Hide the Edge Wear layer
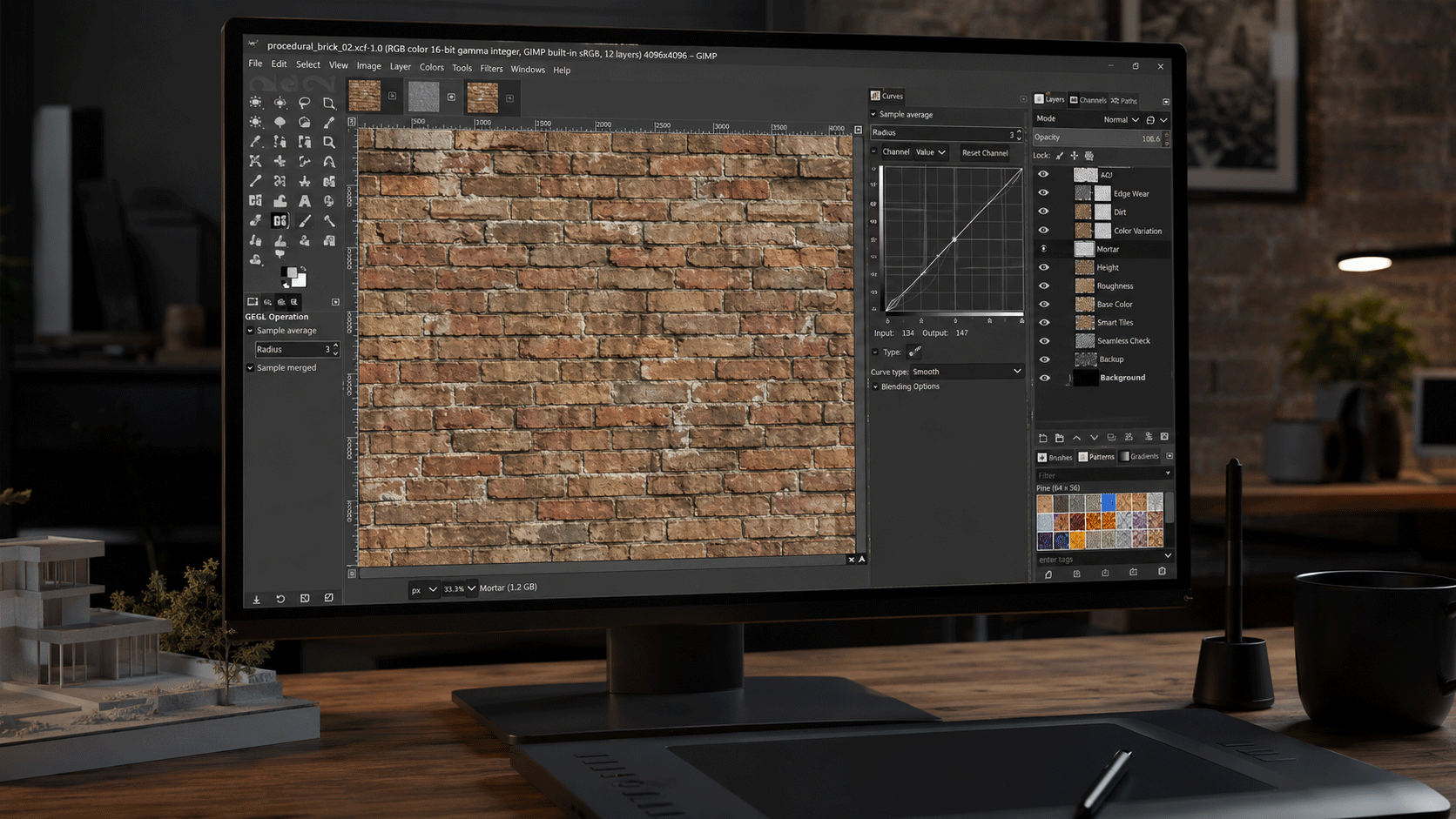 click(1043, 193)
